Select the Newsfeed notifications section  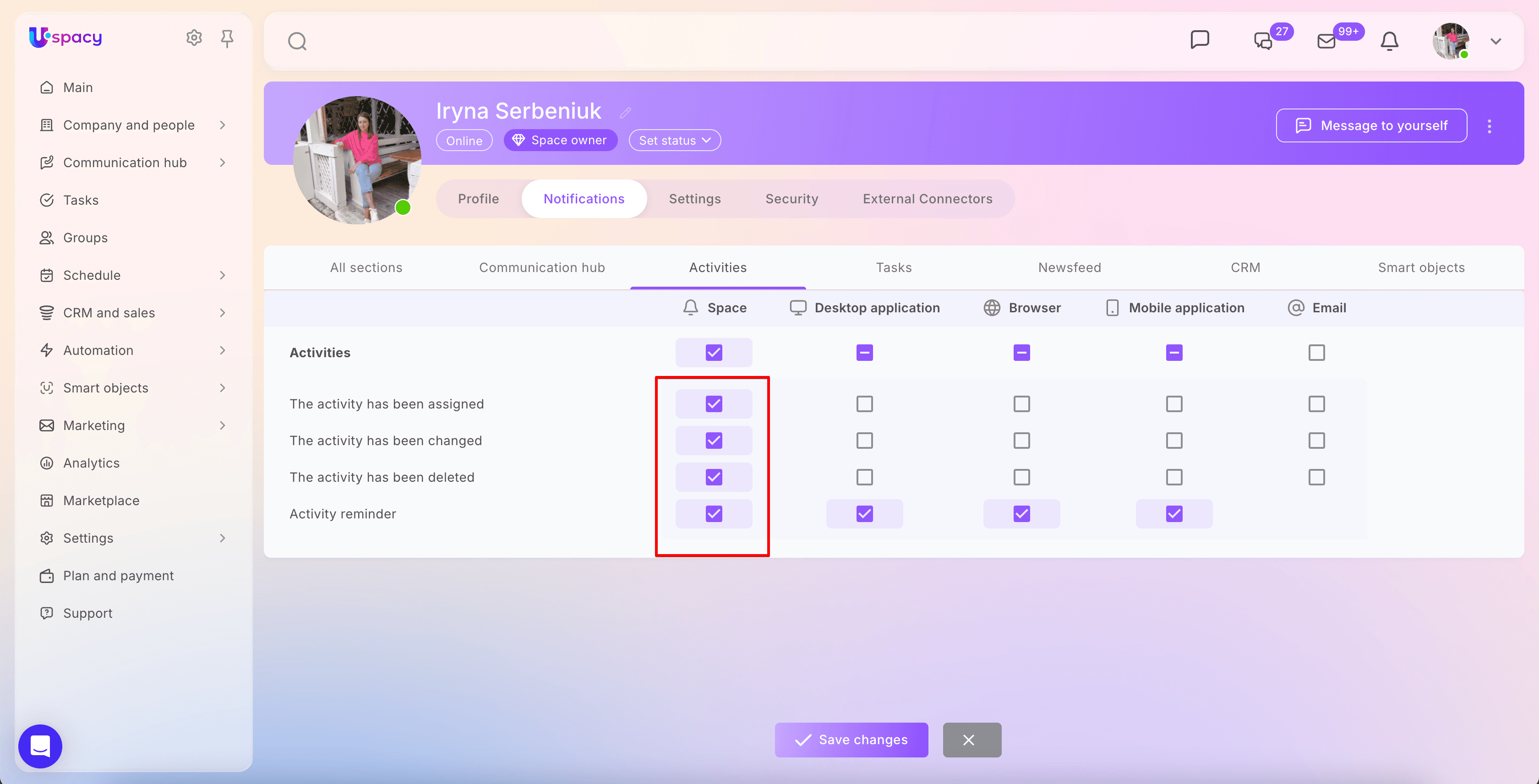[1070, 267]
